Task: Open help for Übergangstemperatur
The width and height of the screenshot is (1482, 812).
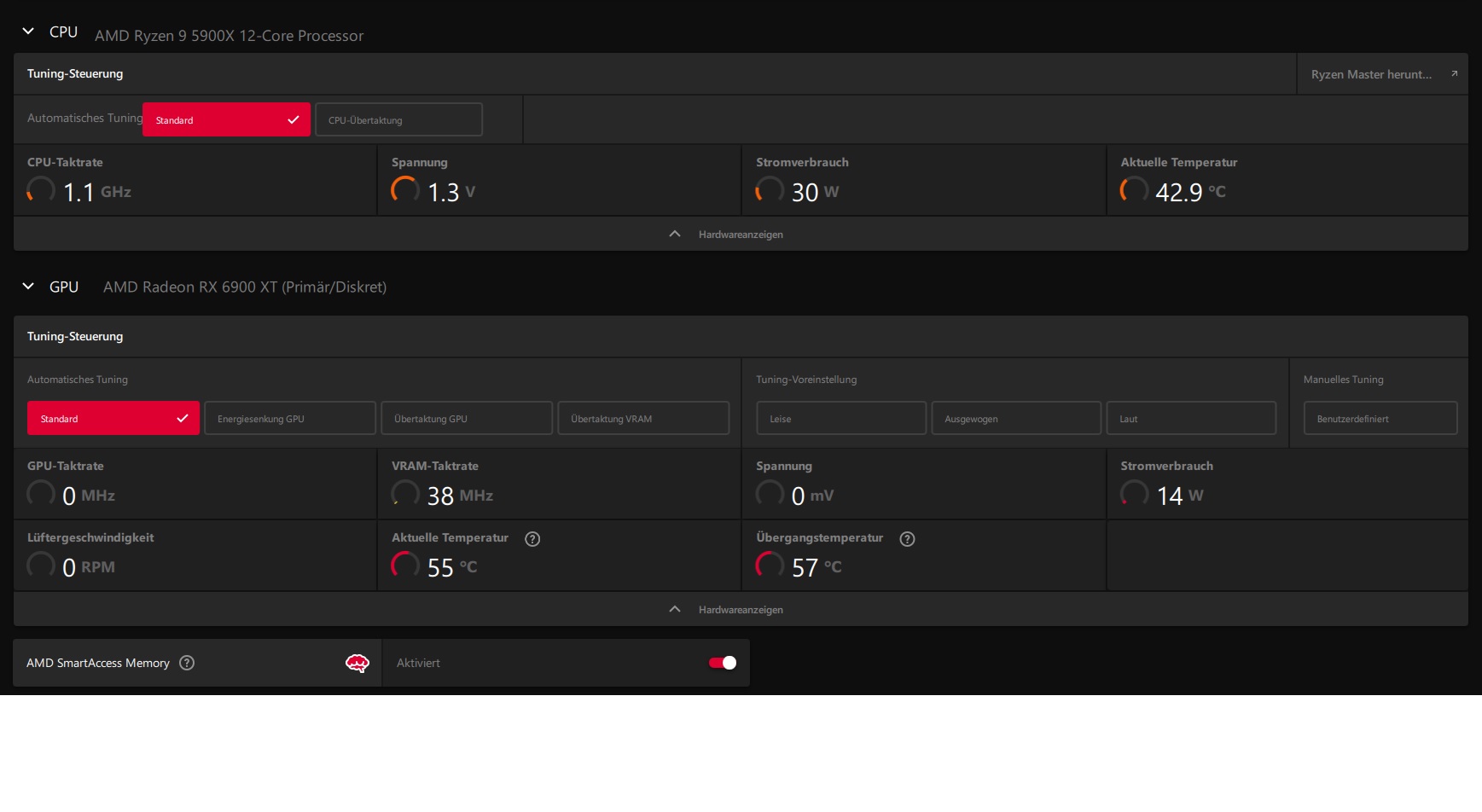Action: click(x=907, y=538)
